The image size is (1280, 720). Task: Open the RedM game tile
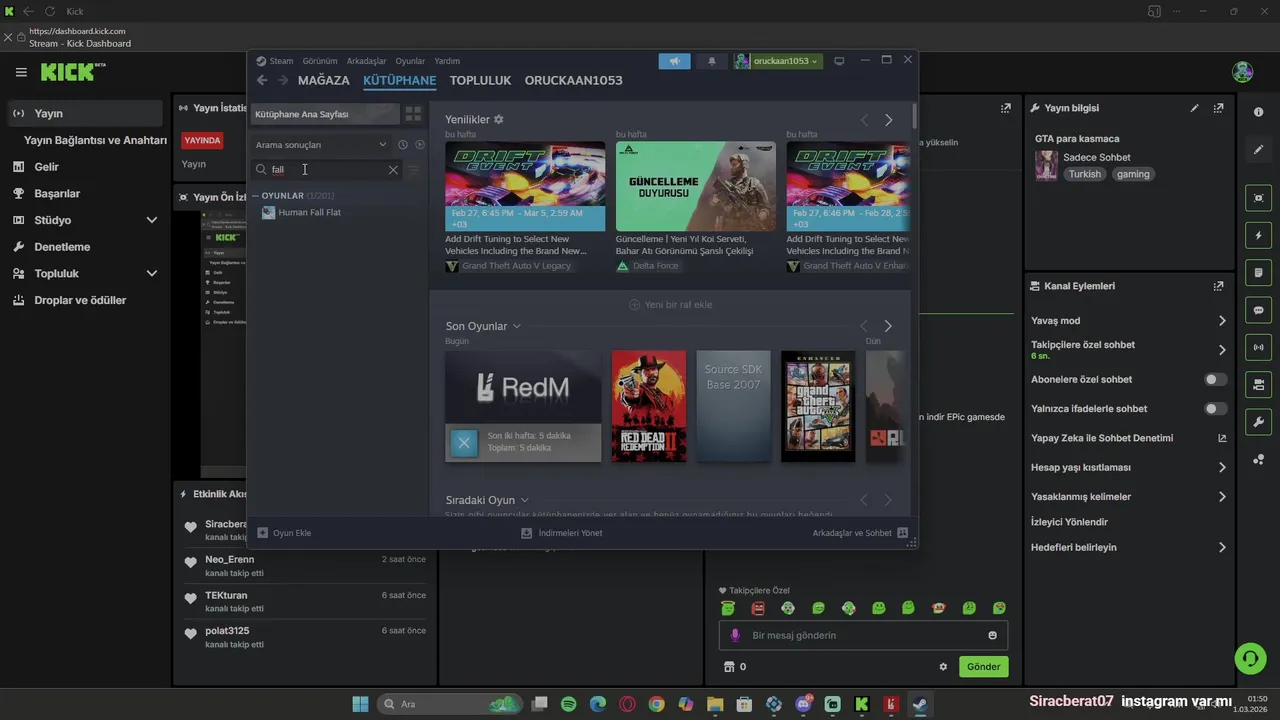tap(523, 406)
